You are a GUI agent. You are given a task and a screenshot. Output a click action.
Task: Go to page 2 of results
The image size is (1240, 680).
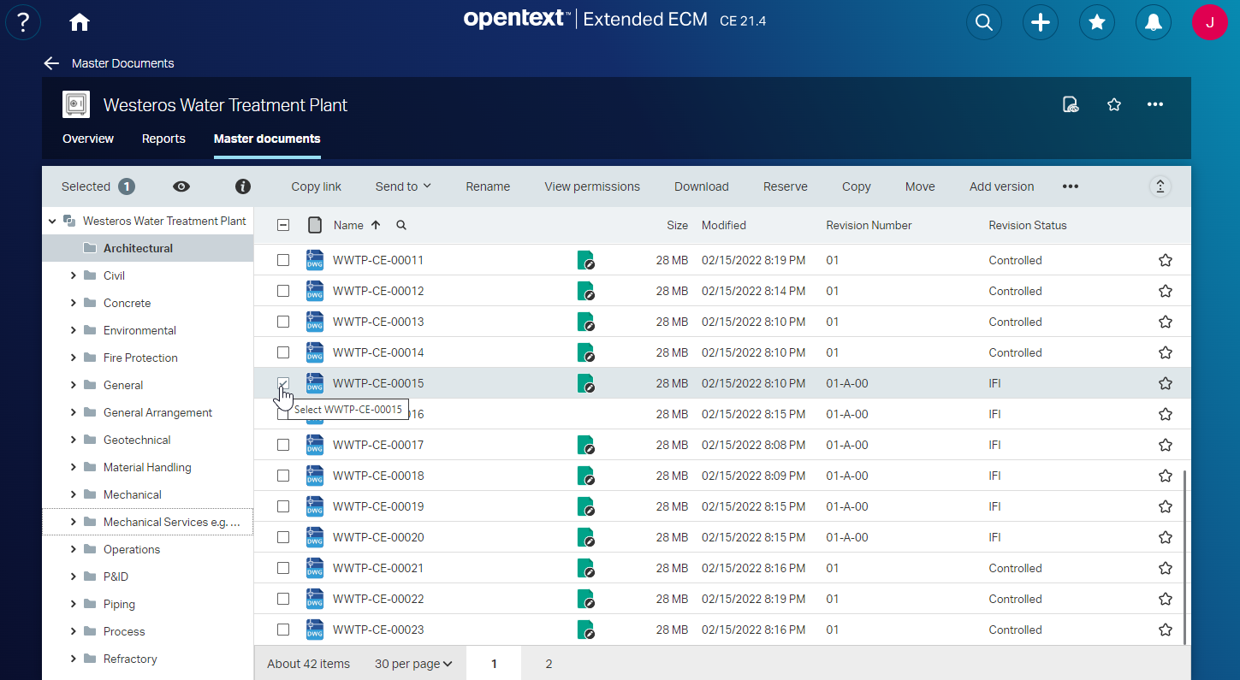pos(548,664)
